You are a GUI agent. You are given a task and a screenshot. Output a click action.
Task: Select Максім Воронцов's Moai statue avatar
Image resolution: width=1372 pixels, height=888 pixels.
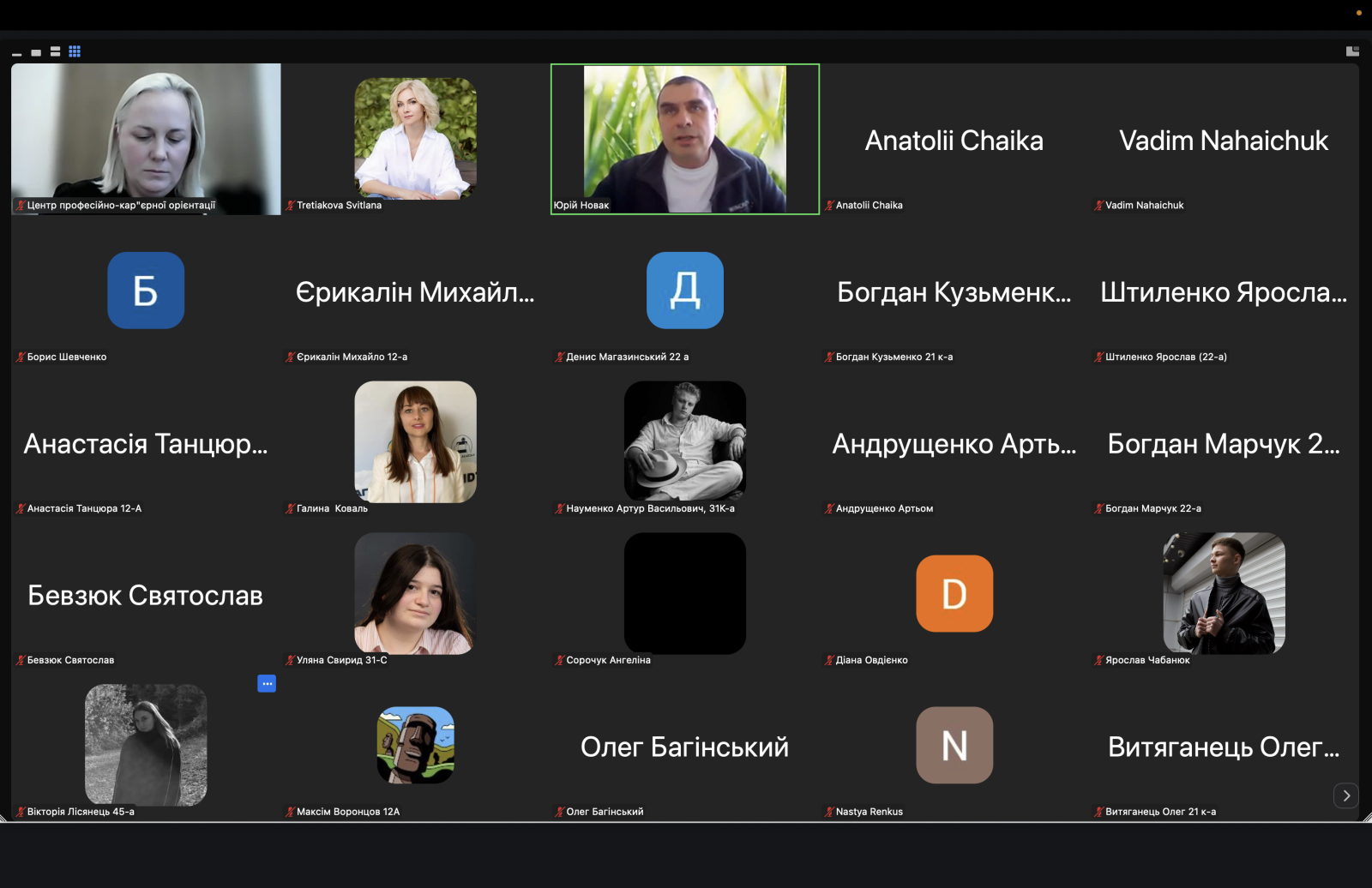pos(415,745)
